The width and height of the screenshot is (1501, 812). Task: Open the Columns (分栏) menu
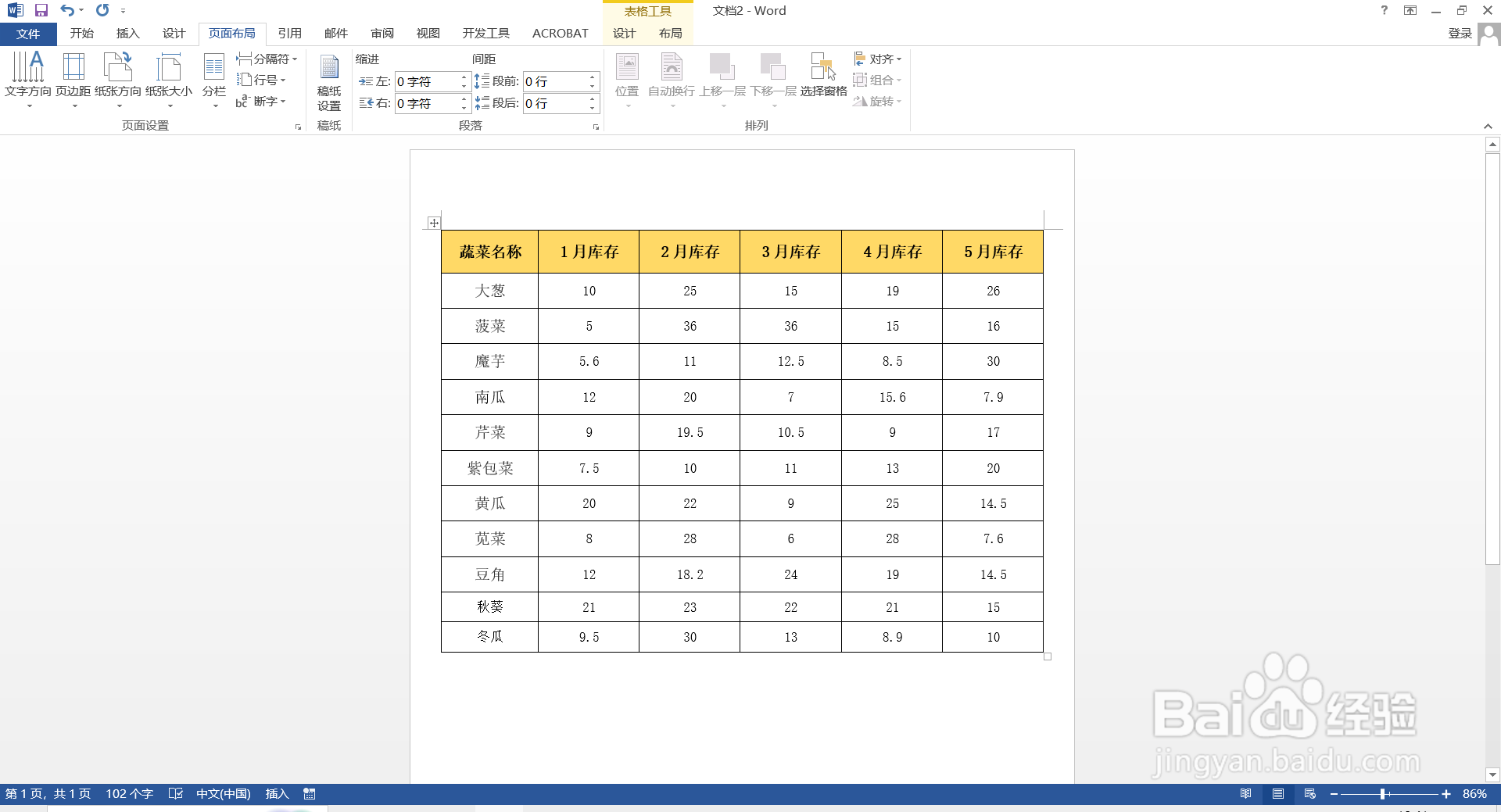(x=214, y=79)
